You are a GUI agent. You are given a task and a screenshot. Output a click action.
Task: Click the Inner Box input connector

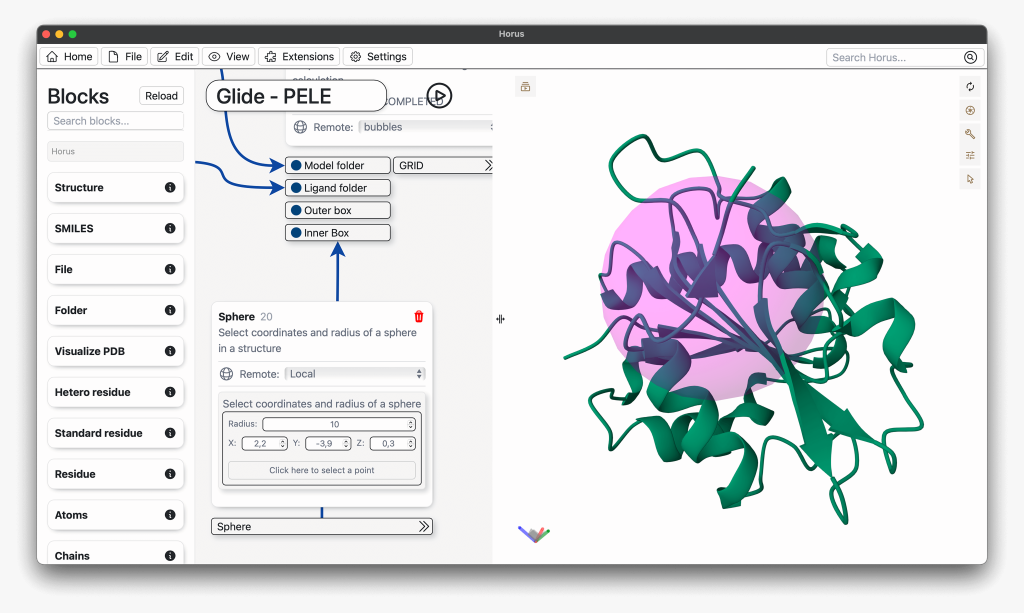click(x=296, y=233)
